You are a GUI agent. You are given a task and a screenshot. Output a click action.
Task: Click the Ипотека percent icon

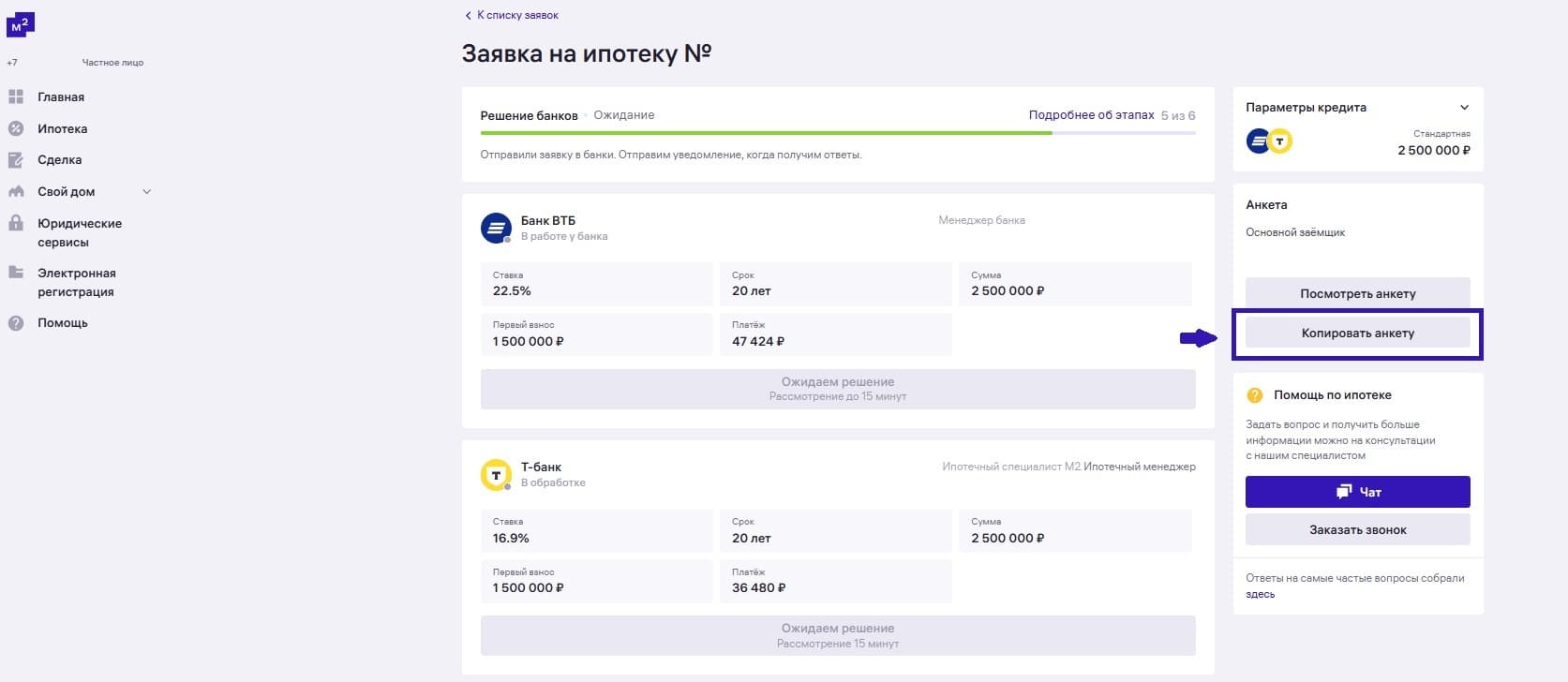(16, 128)
